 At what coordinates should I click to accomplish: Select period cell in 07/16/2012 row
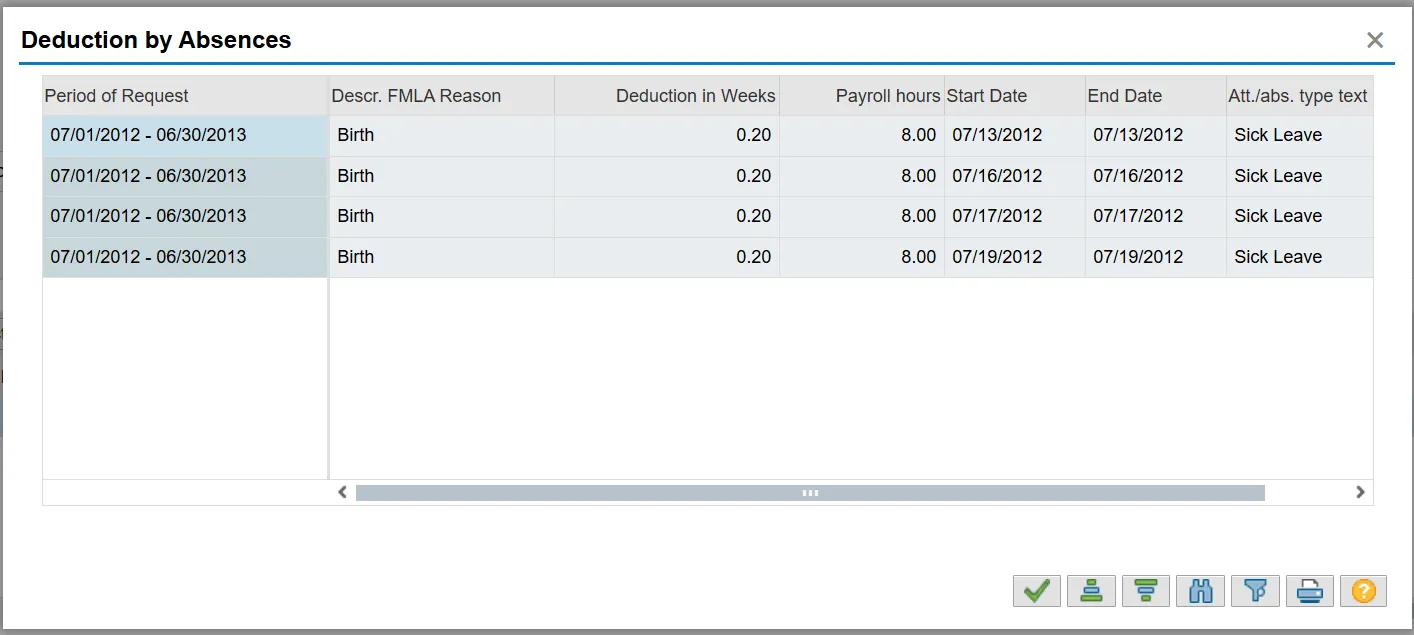[185, 176]
